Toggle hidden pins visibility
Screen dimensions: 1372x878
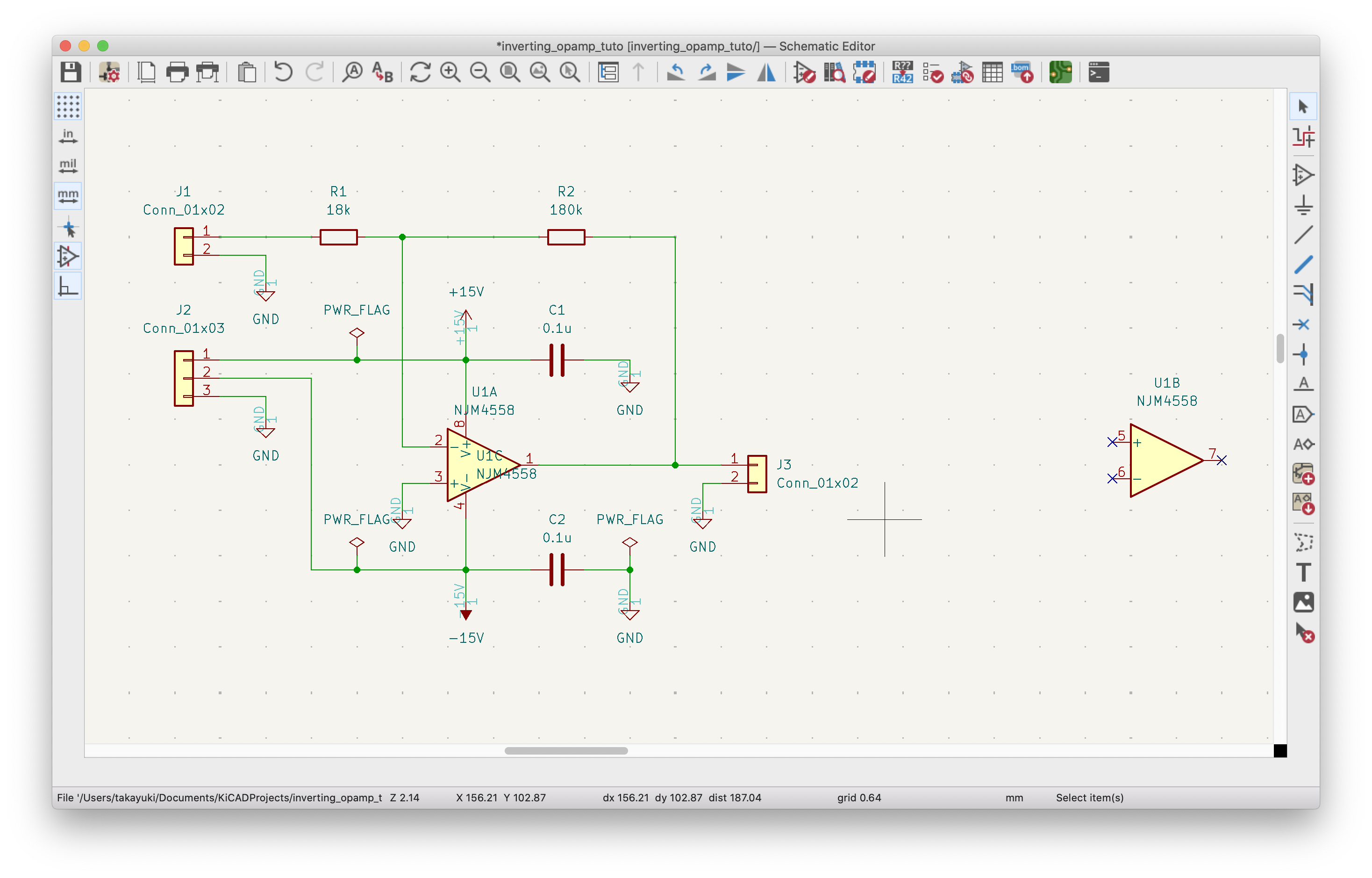[x=68, y=256]
